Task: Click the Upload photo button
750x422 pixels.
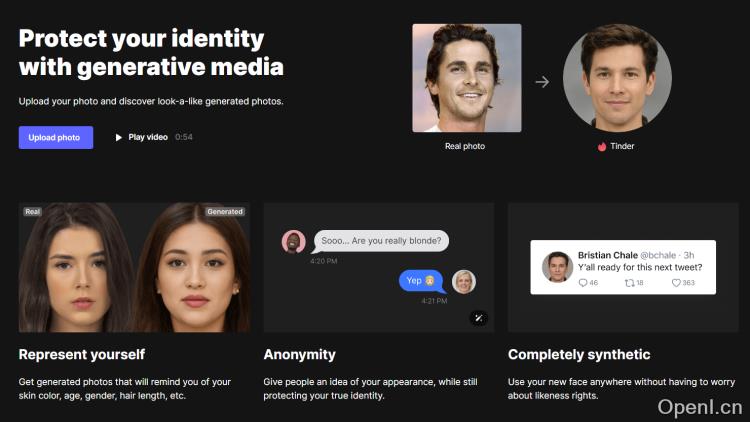Action: [x=56, y=137]
